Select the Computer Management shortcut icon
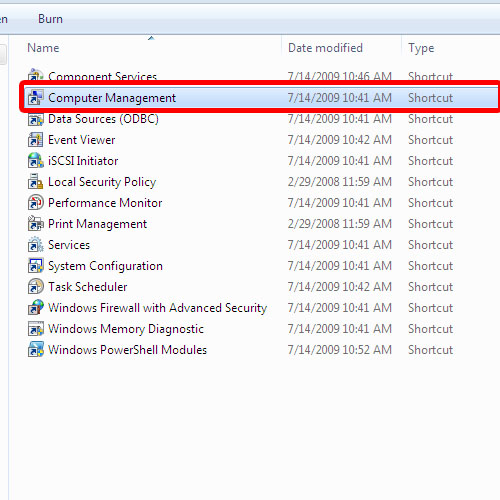 coord(36,98)
